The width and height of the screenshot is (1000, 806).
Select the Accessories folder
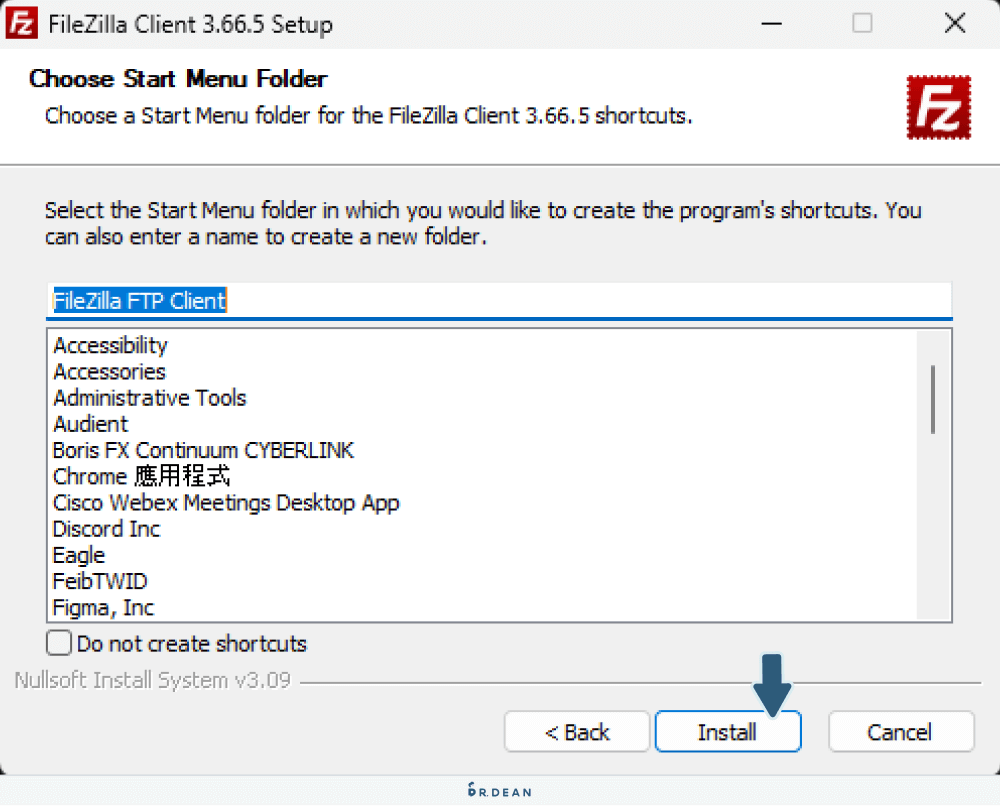coord(110,372)
